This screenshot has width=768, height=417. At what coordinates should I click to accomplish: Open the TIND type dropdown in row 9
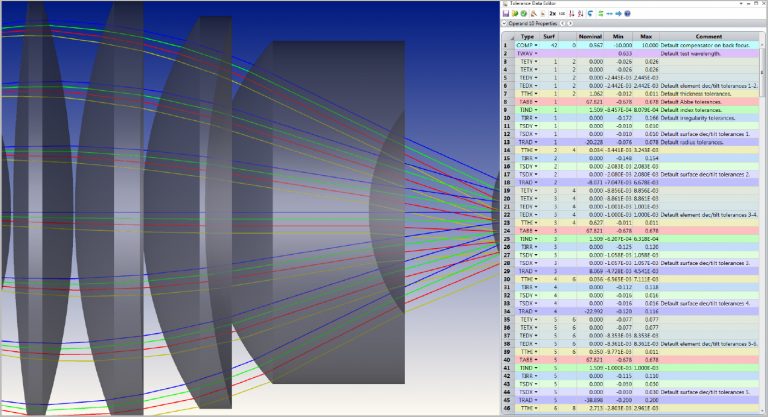(x=536, y=110)
